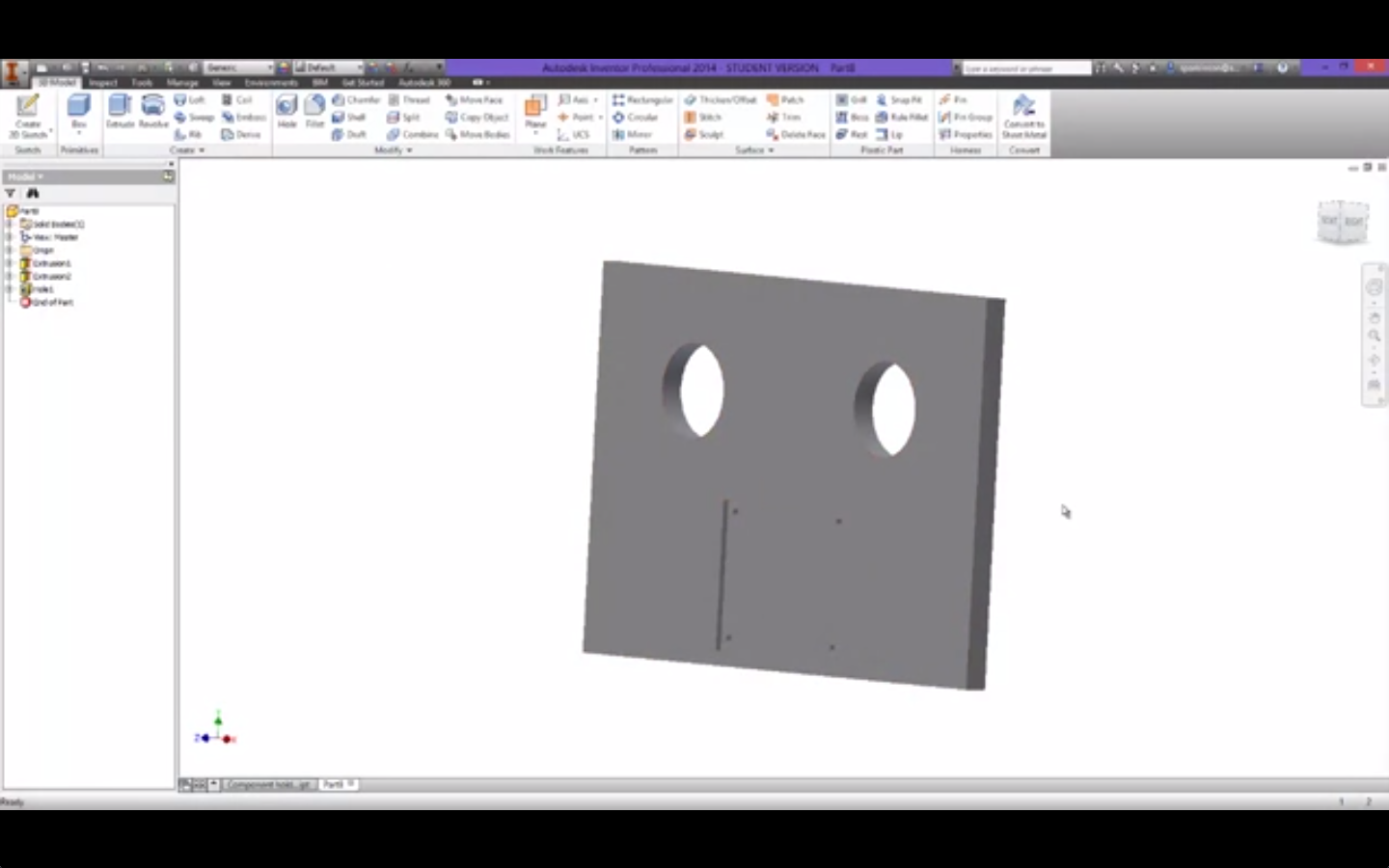Viewport: 1389px width, 868px height.
Task: Expand the Solid Bodies(1) tree node
Action: pyautogui.click(x=10, y=224)
